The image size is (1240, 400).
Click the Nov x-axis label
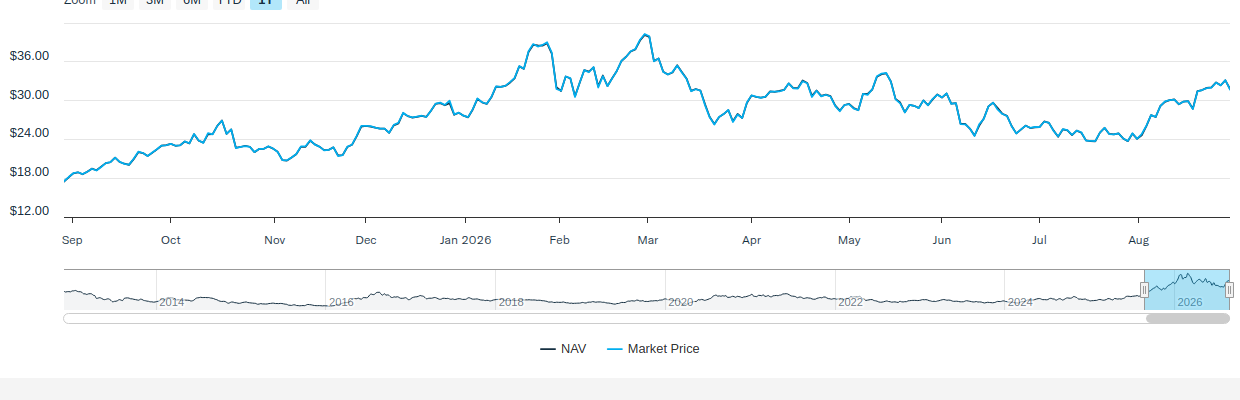[275, 240]
